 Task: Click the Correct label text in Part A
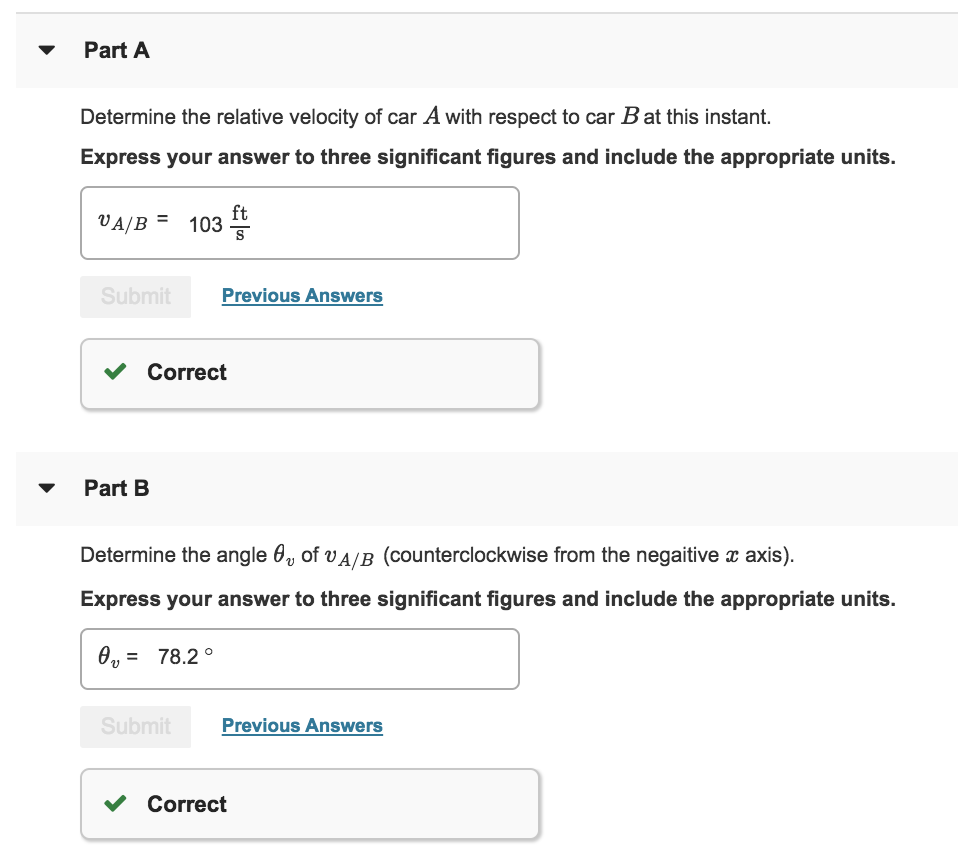coord(186,372)
